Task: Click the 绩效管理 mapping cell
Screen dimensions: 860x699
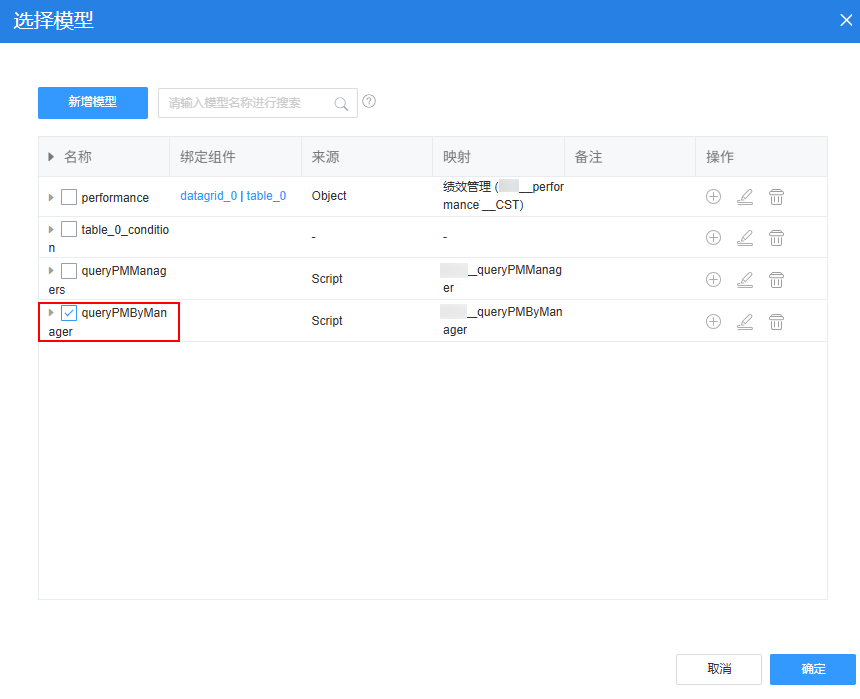Action: click(x=503, y=196)
